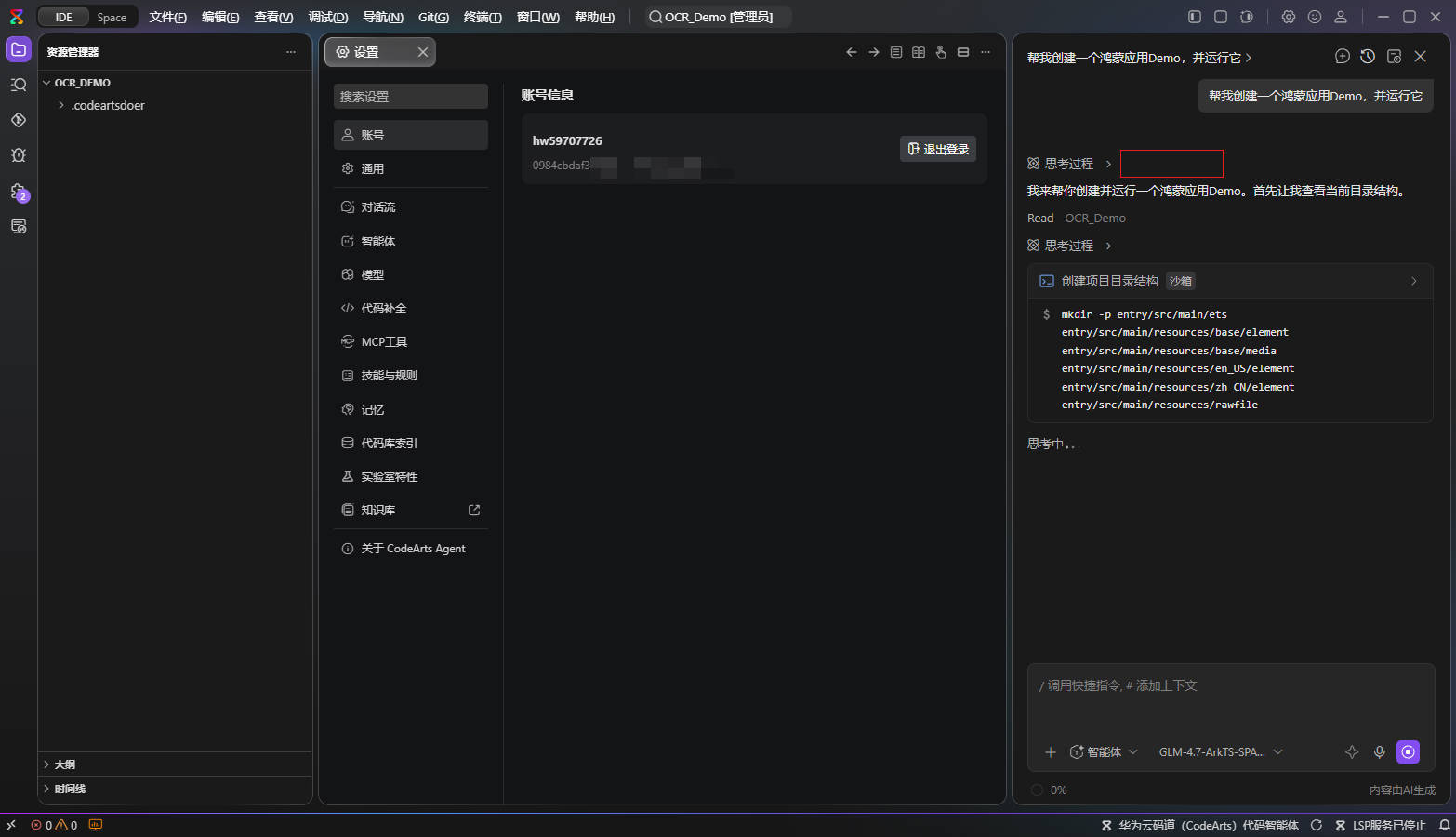Select MCP工具 in settings sidebar
The width and height of the screenshot is (1456, 837).
[411, 341]
